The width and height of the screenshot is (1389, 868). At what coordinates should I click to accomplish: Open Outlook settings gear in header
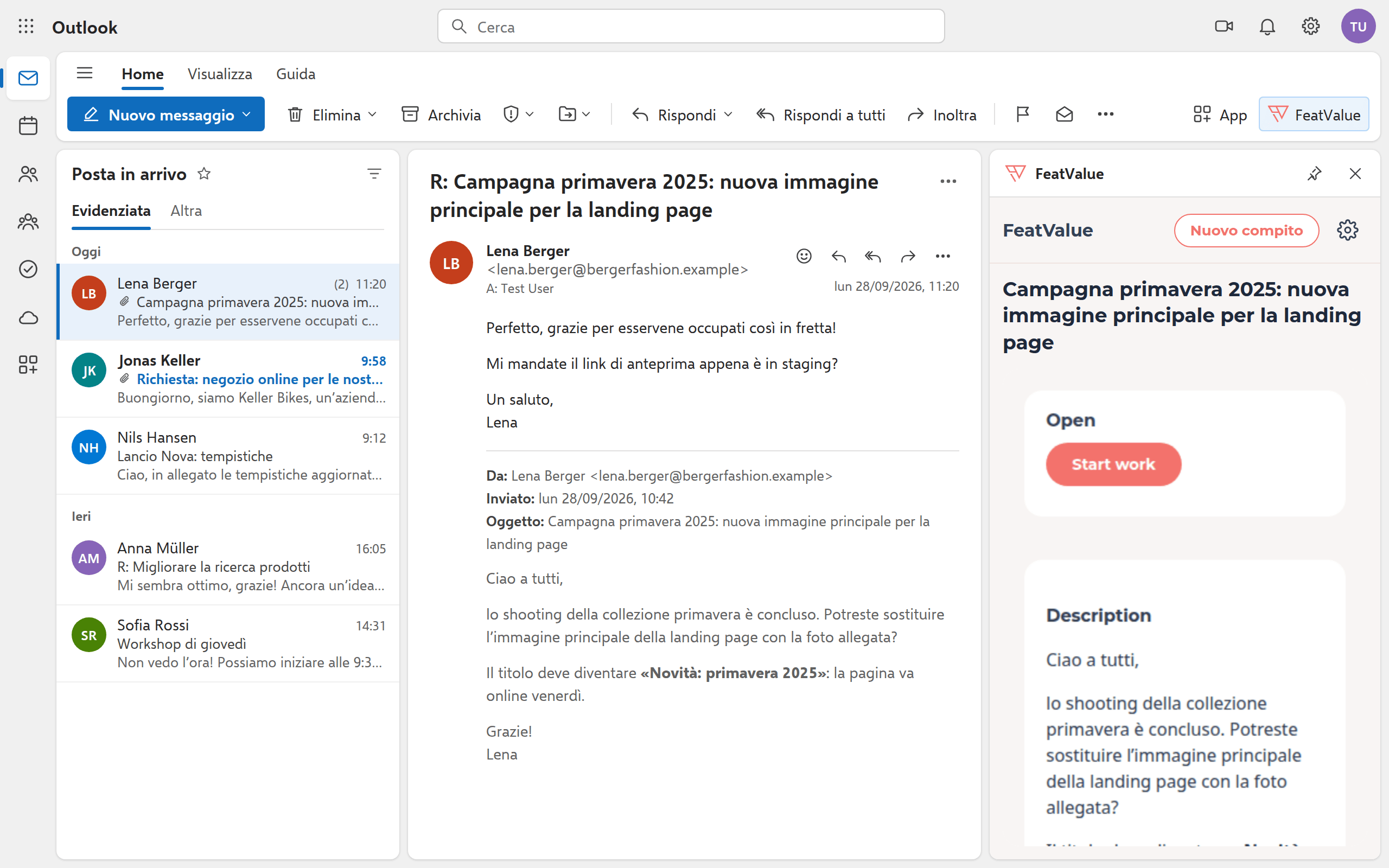1310,27
